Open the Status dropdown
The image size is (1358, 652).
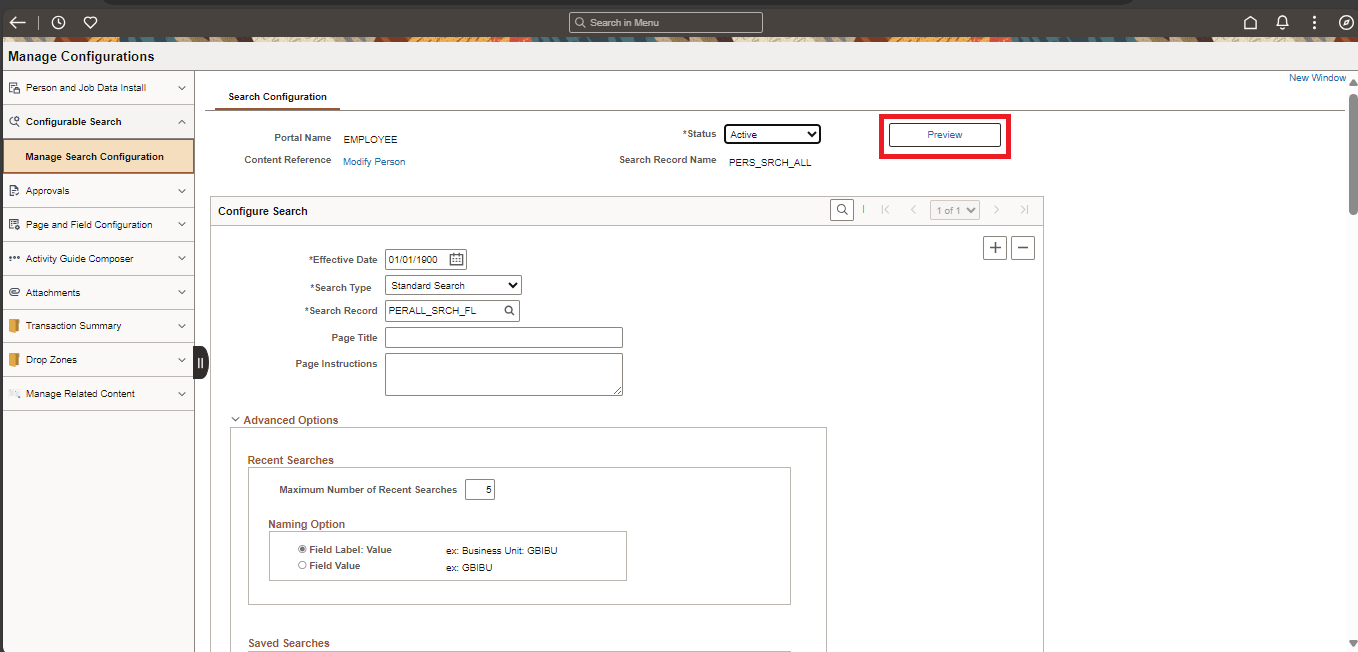click(772, 133)
